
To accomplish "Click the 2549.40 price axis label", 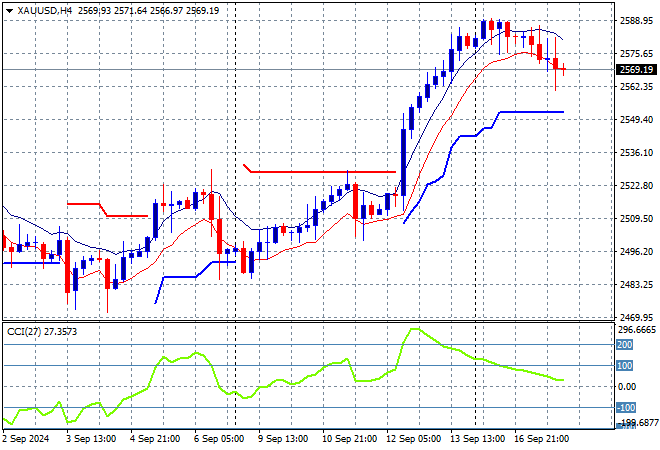I will click(637, 119).
